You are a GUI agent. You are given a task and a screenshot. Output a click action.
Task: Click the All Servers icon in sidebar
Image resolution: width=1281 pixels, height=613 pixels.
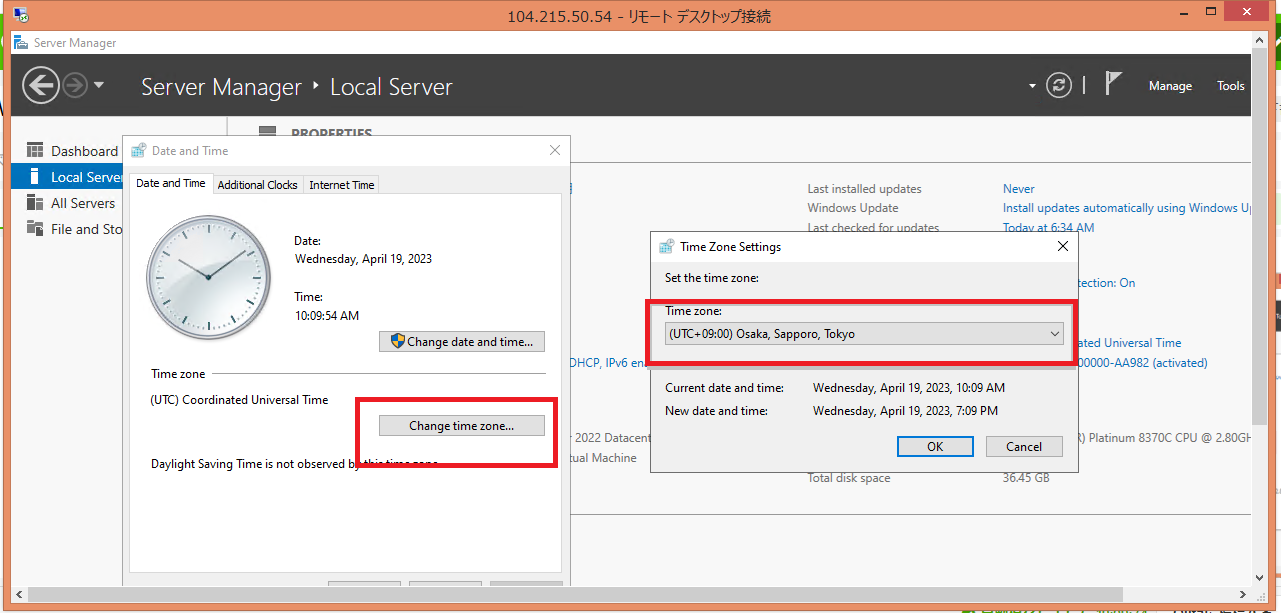tap(35, 203)
